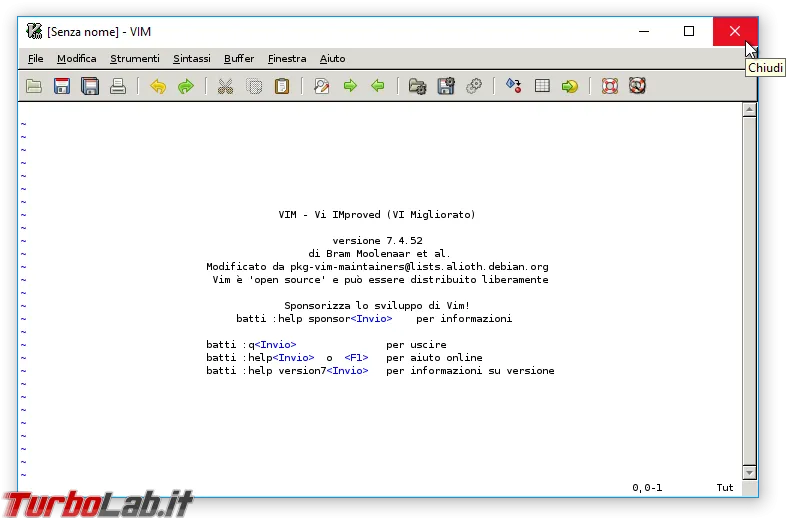
Task: Click the Build Tags table icon
Action: 542,86
